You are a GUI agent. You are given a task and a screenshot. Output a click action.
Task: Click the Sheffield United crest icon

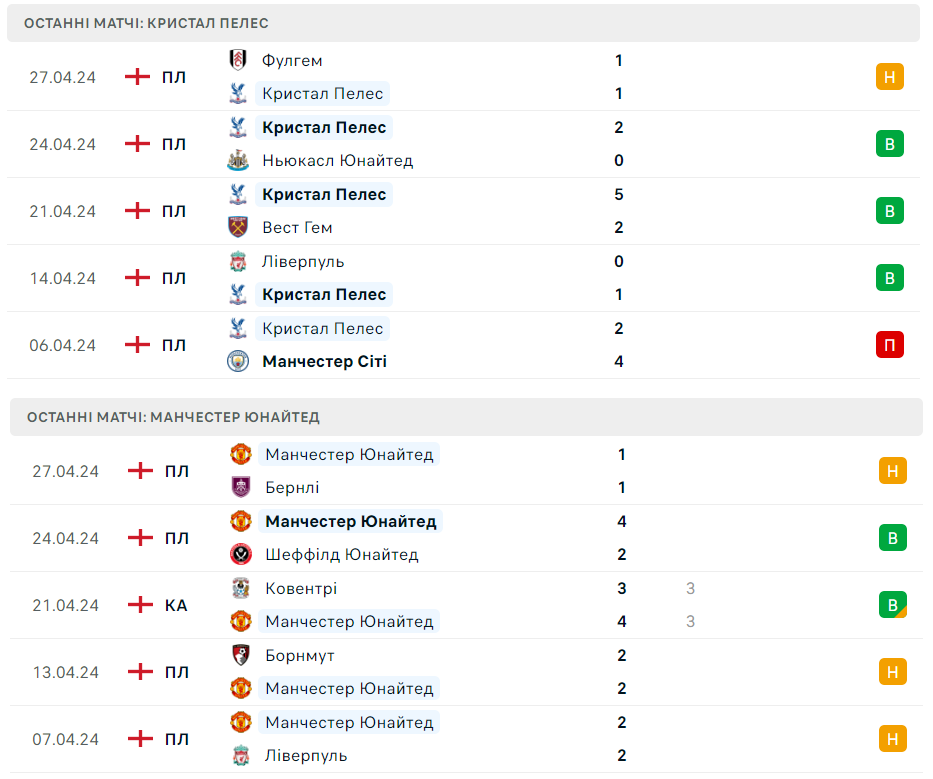point(240,554)
